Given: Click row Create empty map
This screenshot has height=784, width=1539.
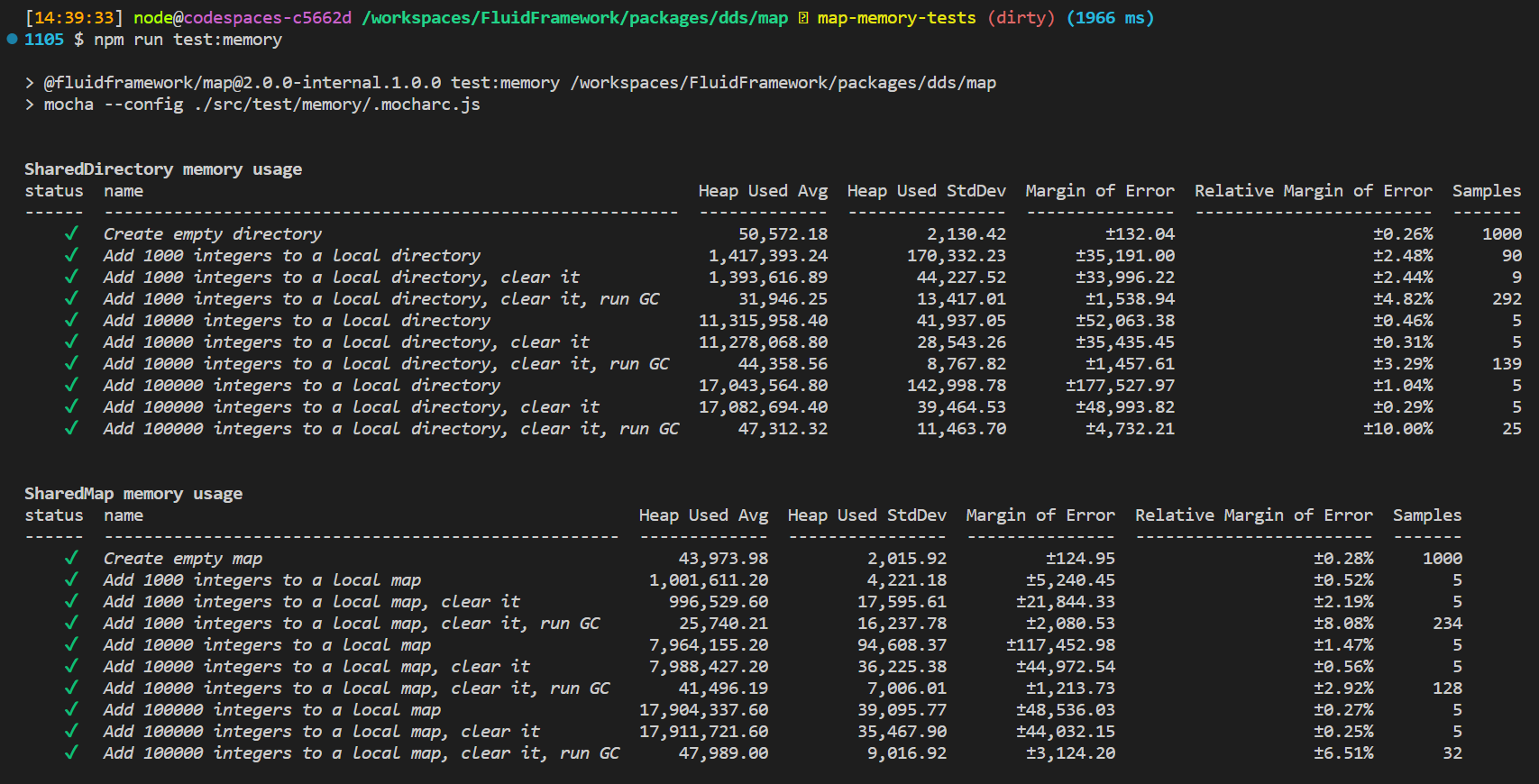Looking at the screenshot, I should [x=743, y=559].
